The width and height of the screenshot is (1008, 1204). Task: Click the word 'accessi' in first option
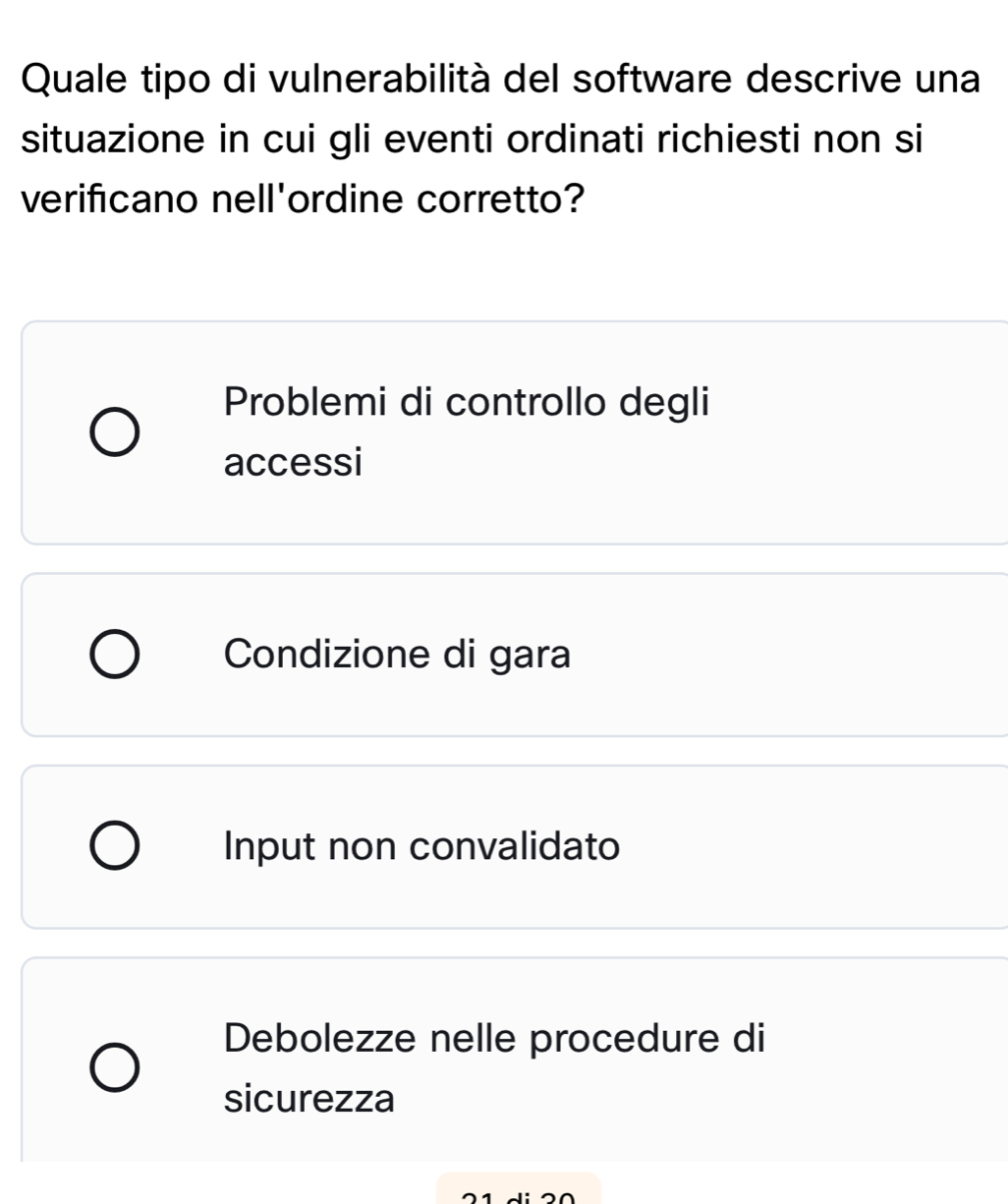tap(294, 461)
